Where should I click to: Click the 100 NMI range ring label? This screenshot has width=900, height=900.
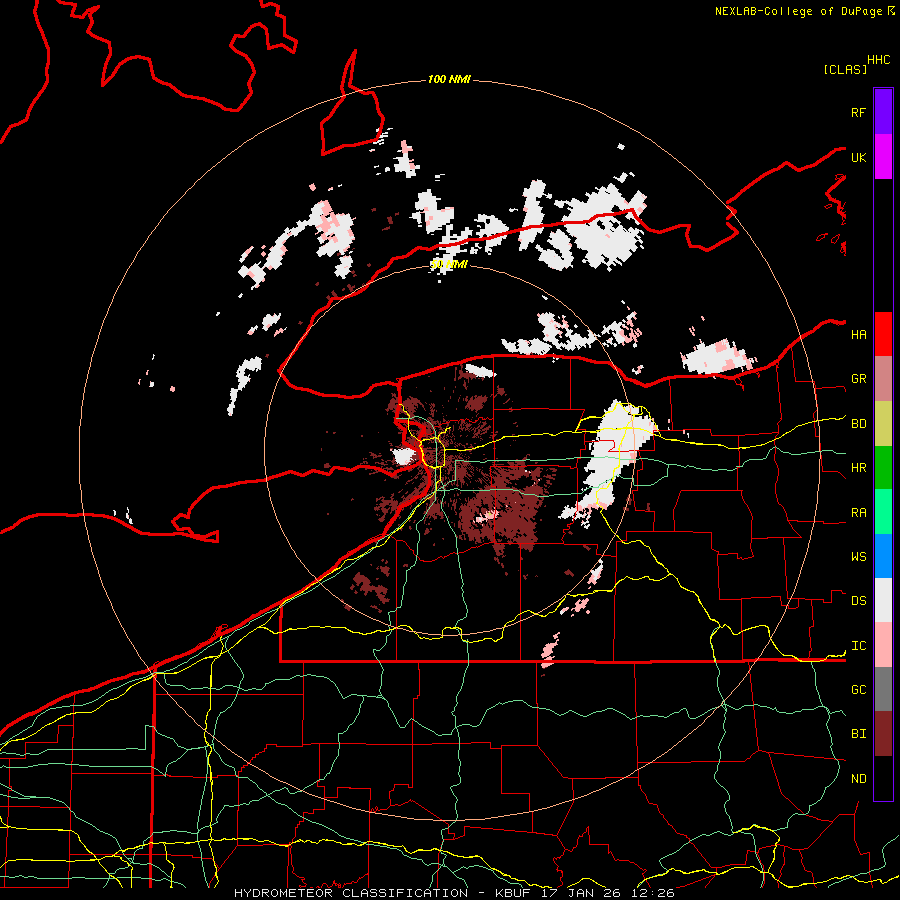[x=449, y=79]
